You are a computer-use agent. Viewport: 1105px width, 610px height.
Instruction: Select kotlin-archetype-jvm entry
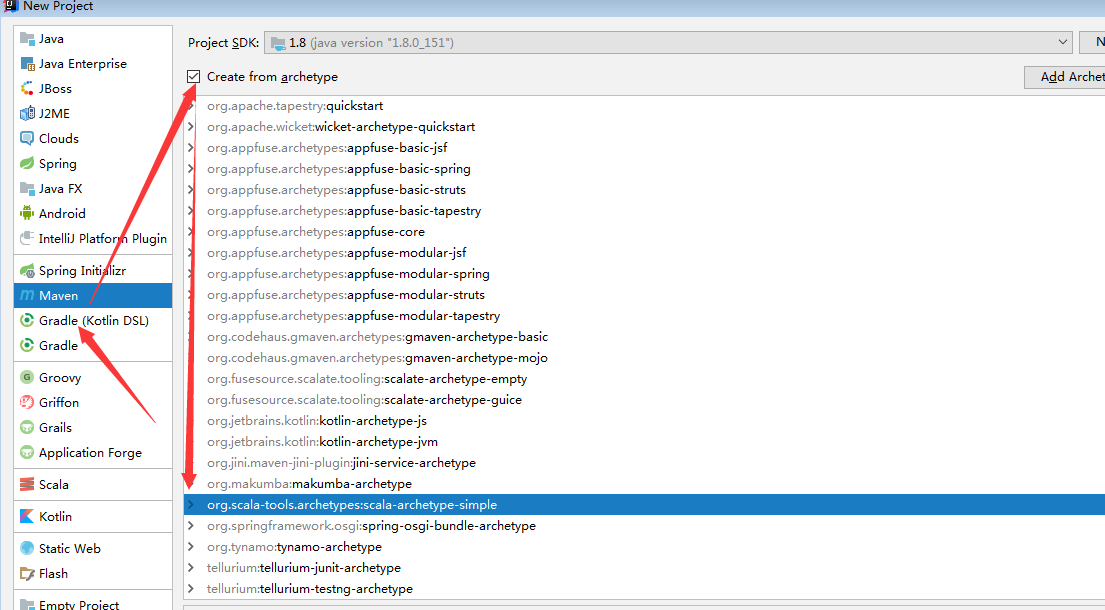click(322, 442)
